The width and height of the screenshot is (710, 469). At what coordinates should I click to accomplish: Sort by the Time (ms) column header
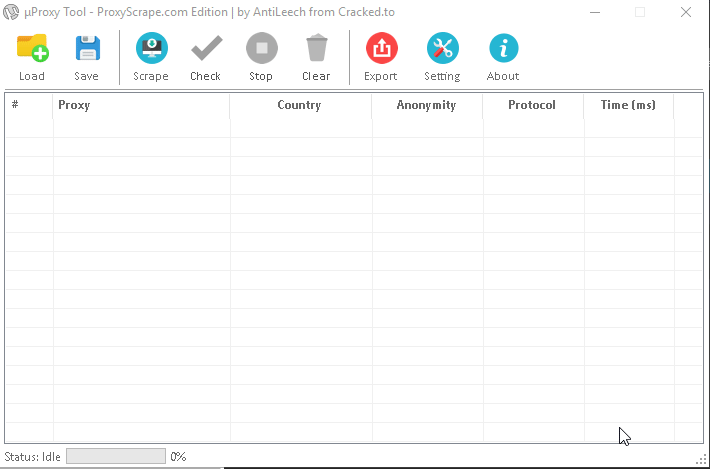click(629, 105)
